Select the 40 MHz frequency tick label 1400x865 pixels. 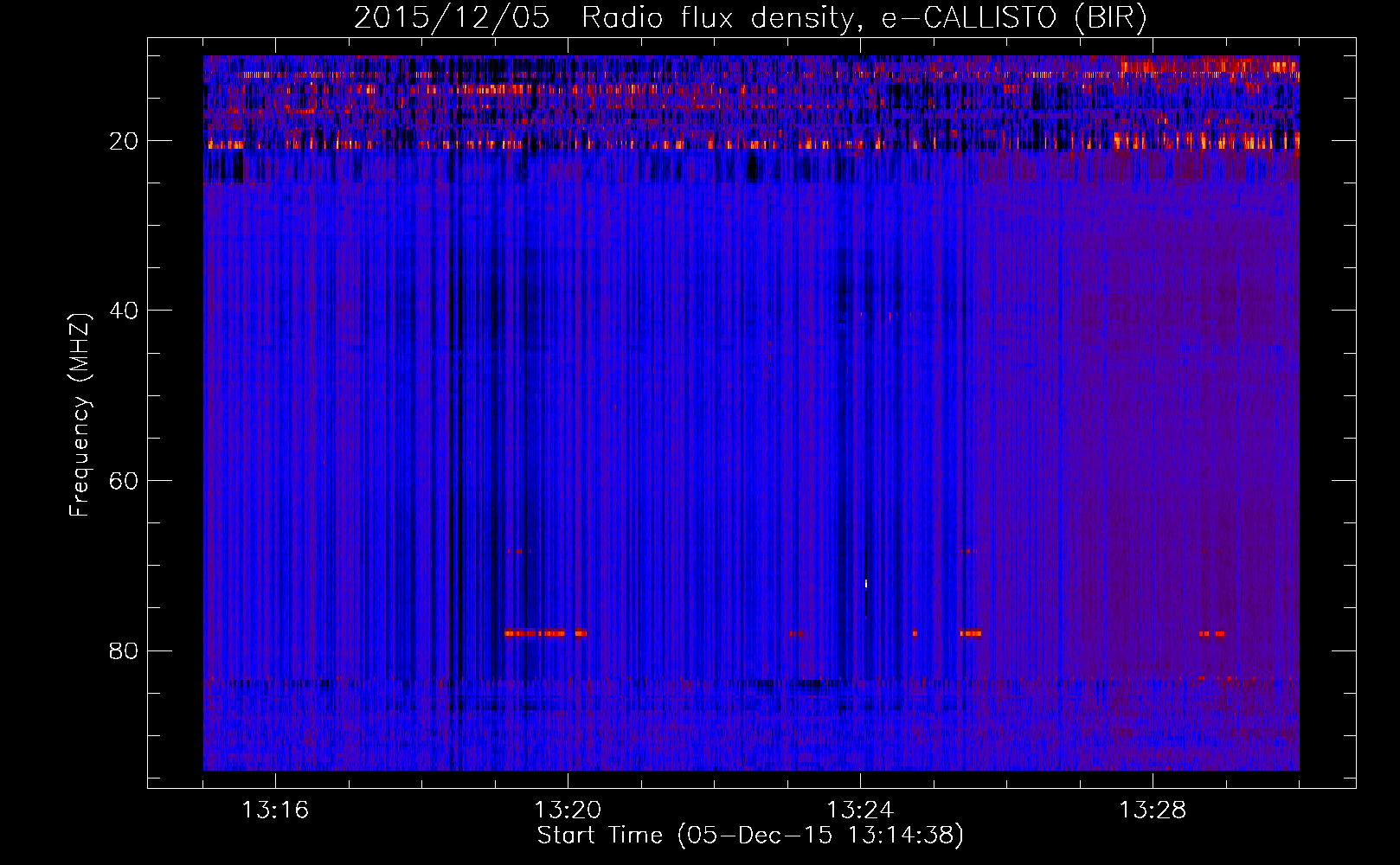pos(124,311)
